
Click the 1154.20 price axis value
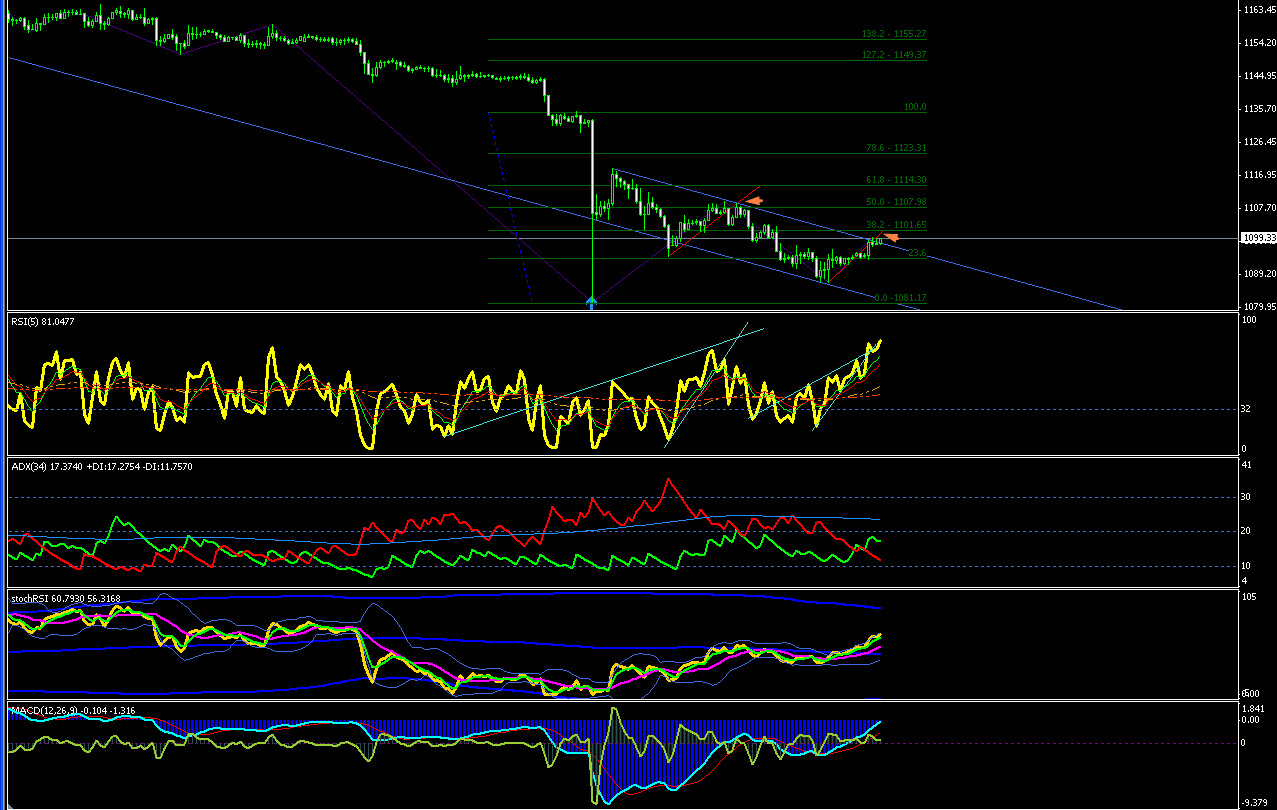coord(1258,43)
